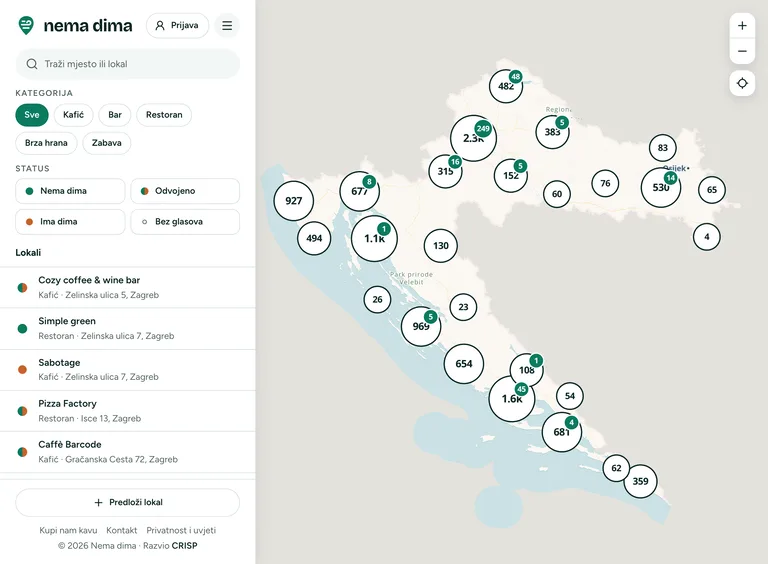Click the 315 map cluster

coord(445,171)
